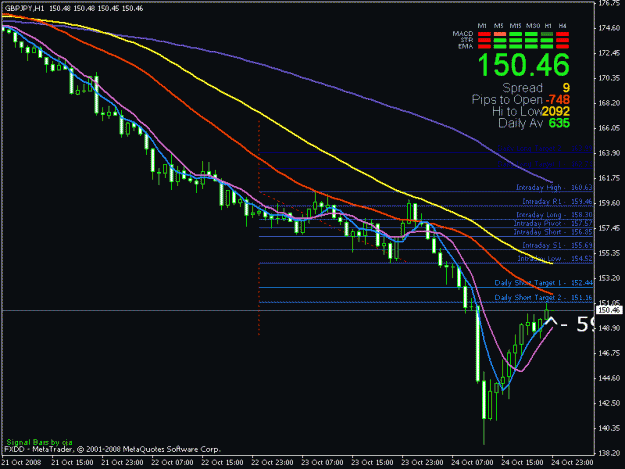Click the 21 Oct 2008 date label

(22, 463)
